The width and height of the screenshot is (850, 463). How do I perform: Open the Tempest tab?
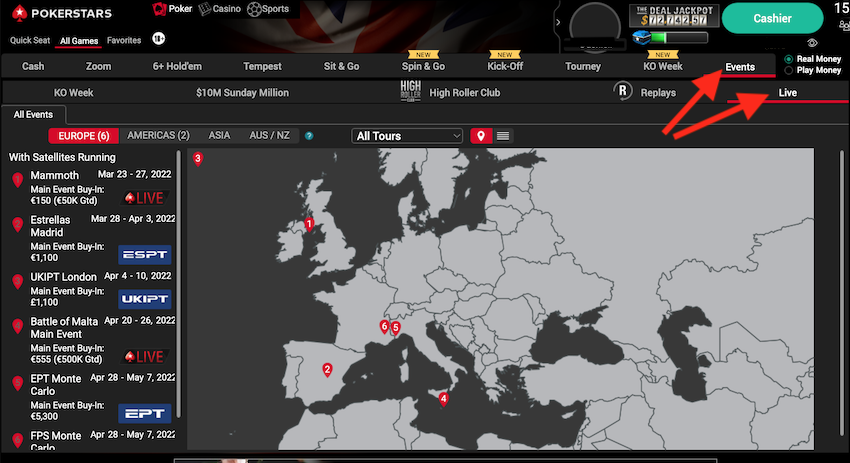click(x=262, y=66)
